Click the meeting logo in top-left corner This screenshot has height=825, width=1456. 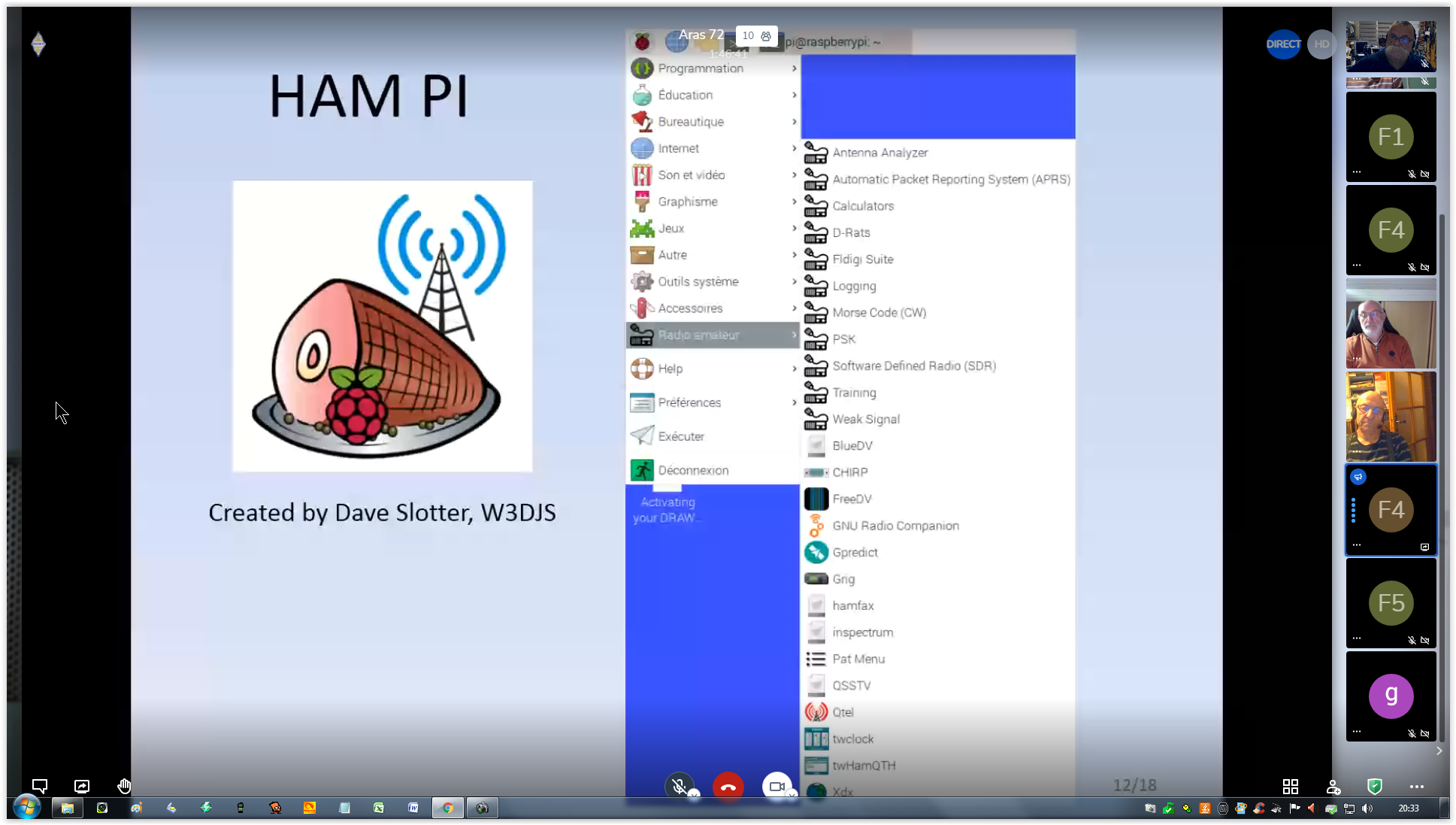38,44
